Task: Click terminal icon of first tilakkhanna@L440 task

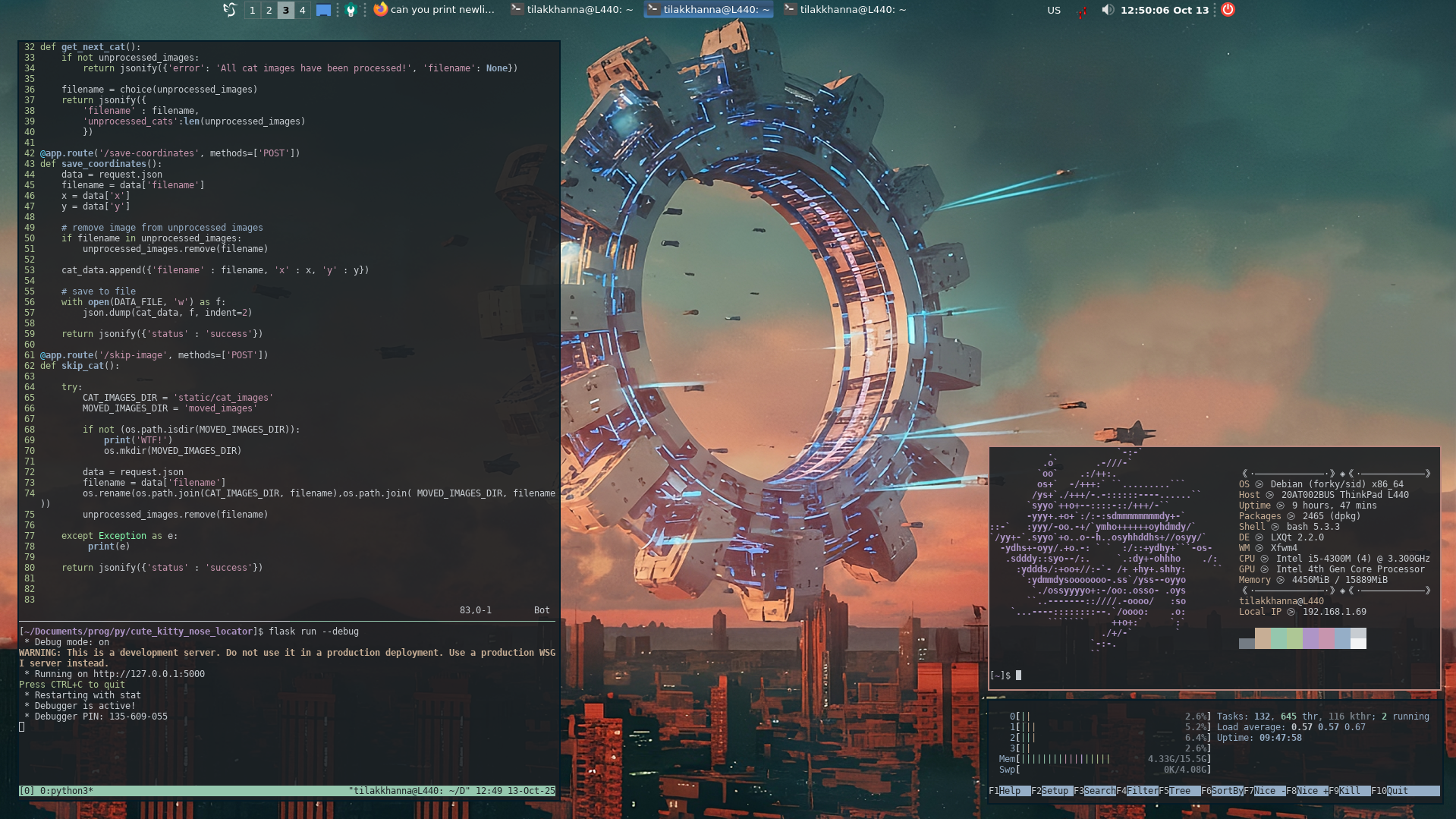Action: 517,9
